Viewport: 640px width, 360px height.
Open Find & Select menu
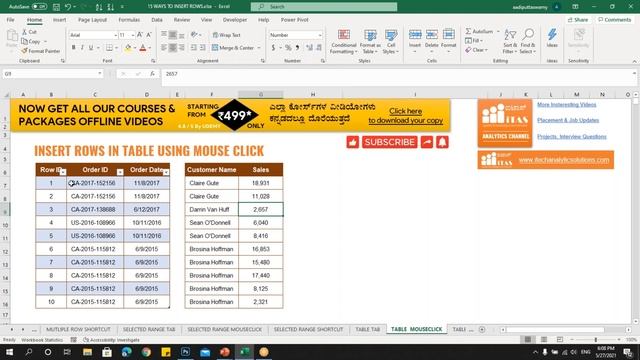[528, 42]
